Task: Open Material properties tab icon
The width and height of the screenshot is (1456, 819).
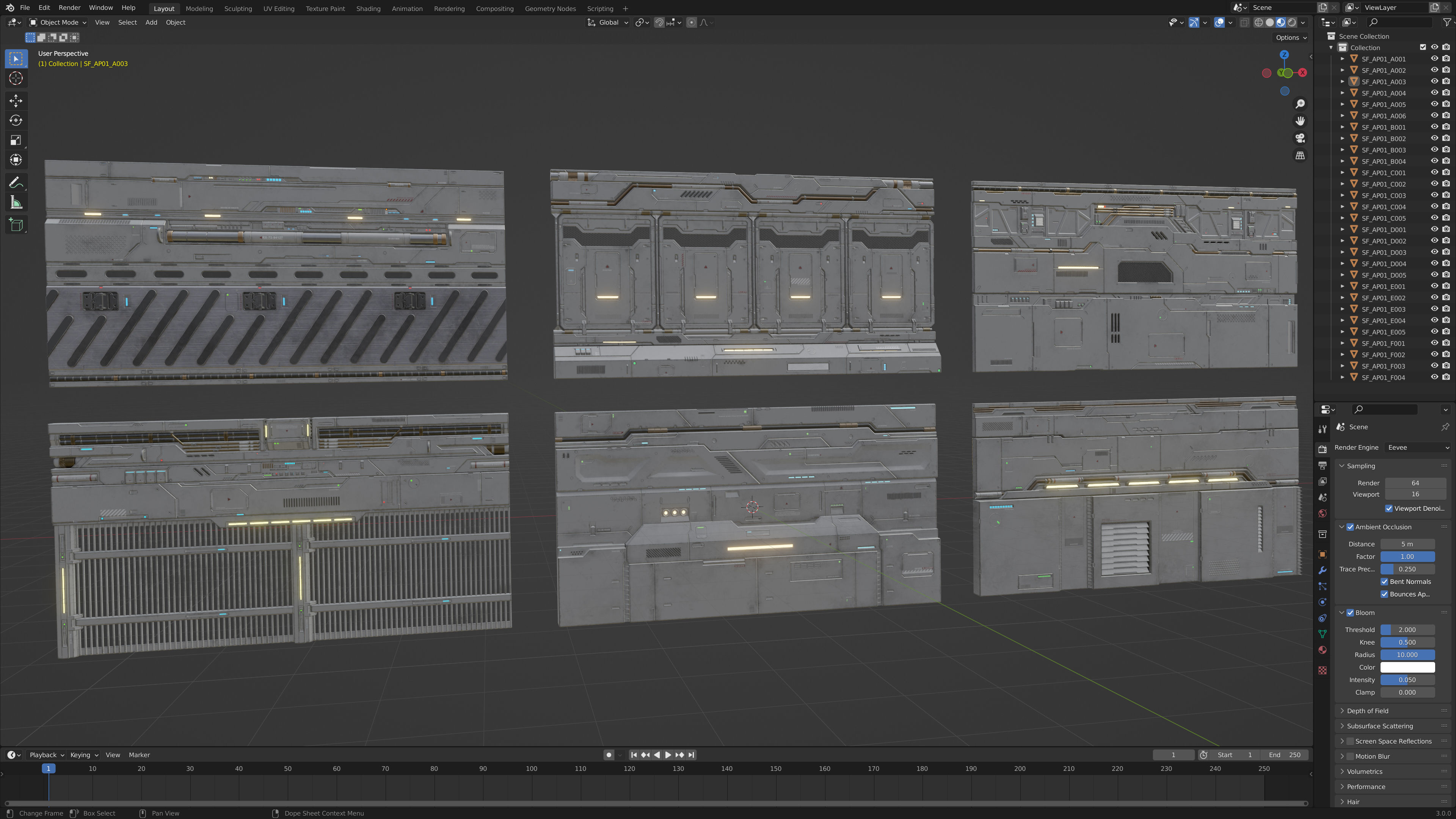Action: coord(1322,650)
